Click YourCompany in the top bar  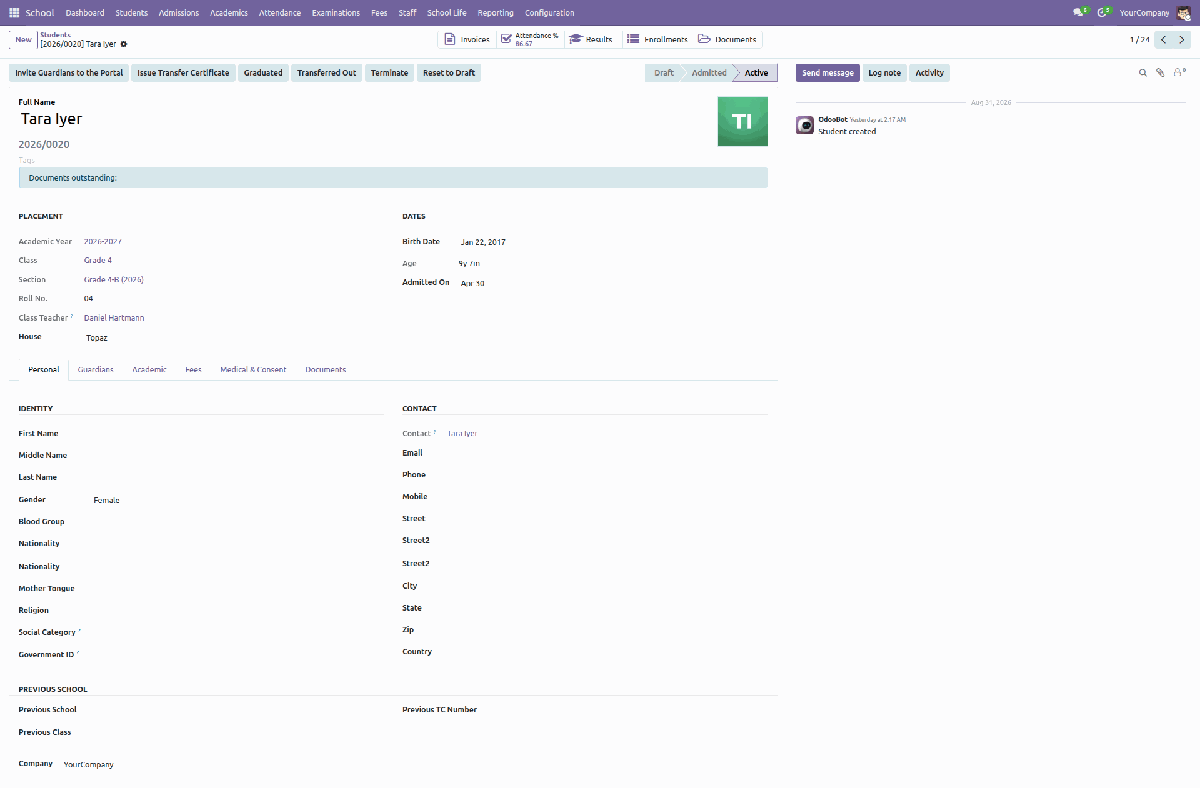pos(1145,13)
